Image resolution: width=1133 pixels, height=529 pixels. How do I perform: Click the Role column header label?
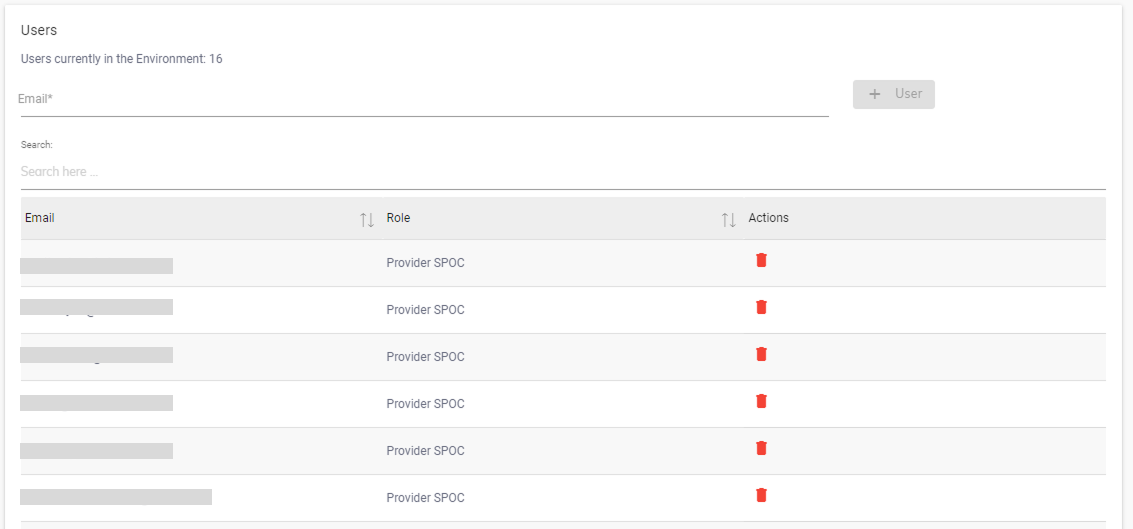coord(398,218)
